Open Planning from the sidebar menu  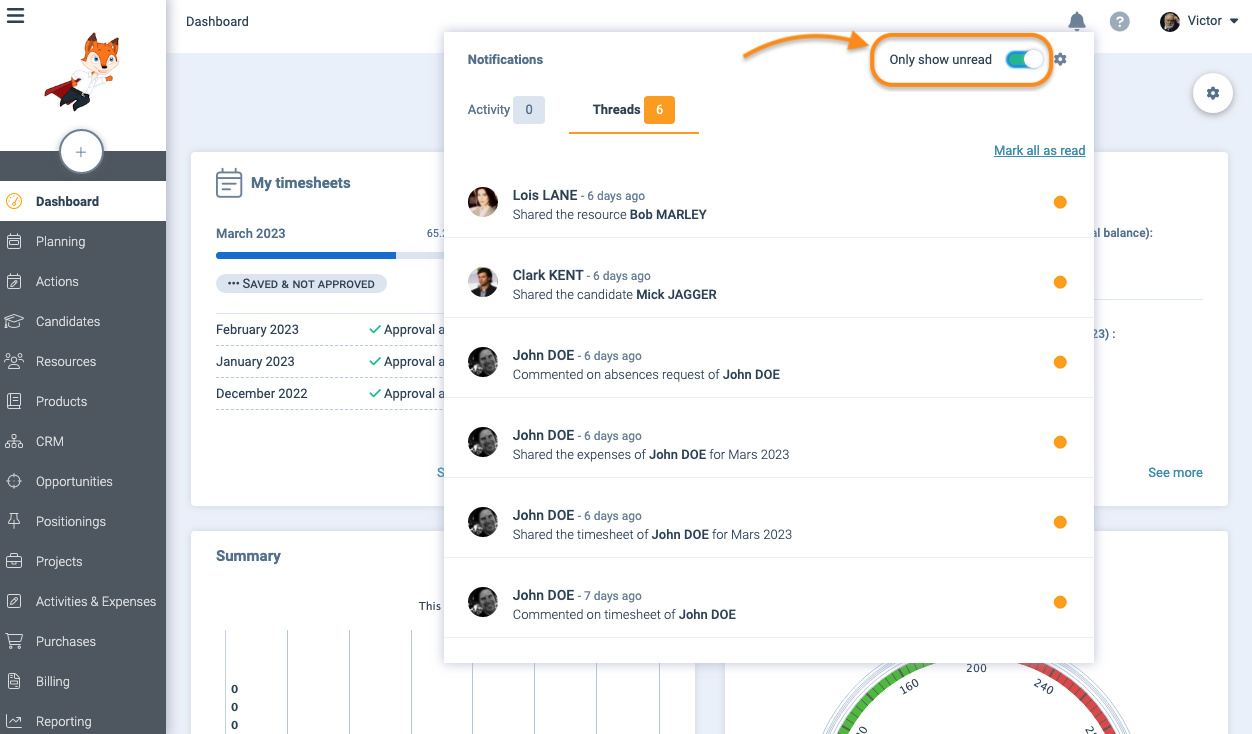(83, 241)
